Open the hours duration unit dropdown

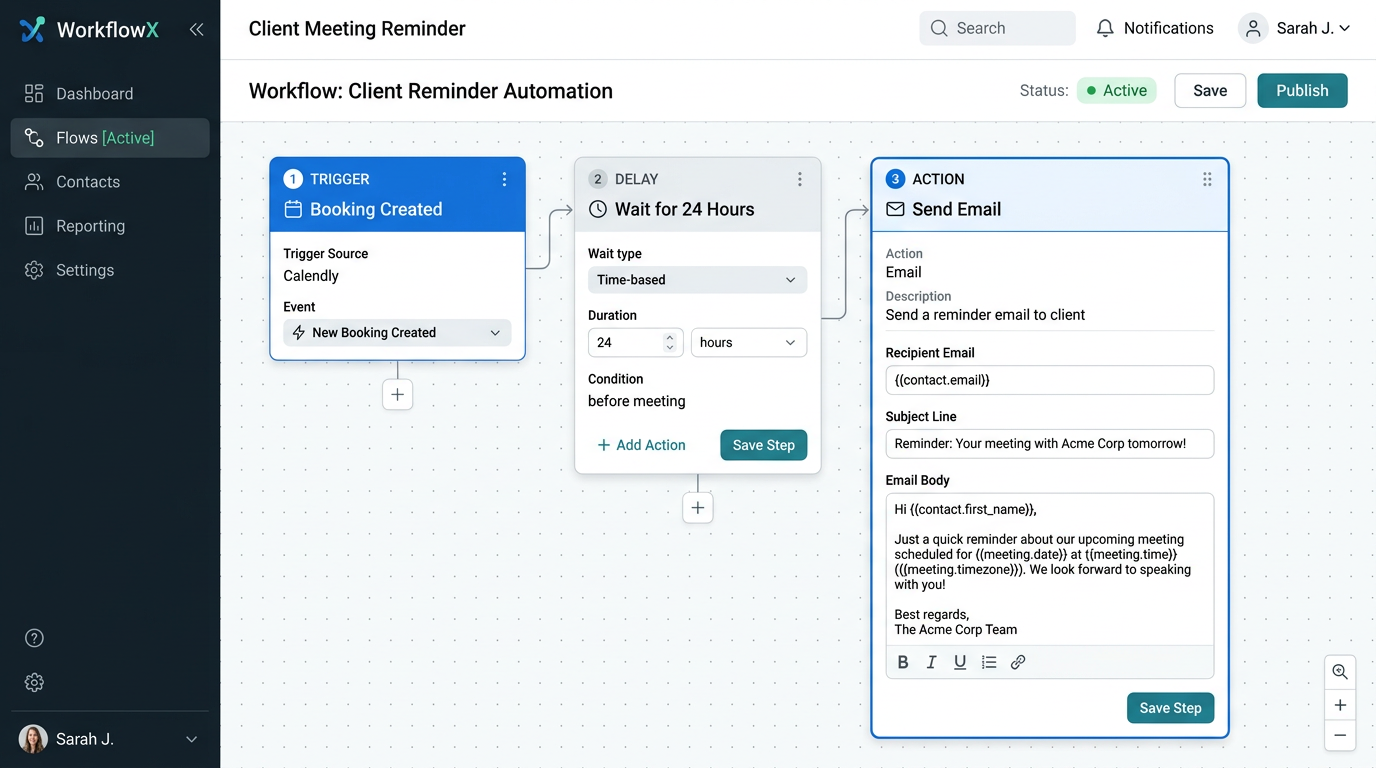[x=748, y=342]
